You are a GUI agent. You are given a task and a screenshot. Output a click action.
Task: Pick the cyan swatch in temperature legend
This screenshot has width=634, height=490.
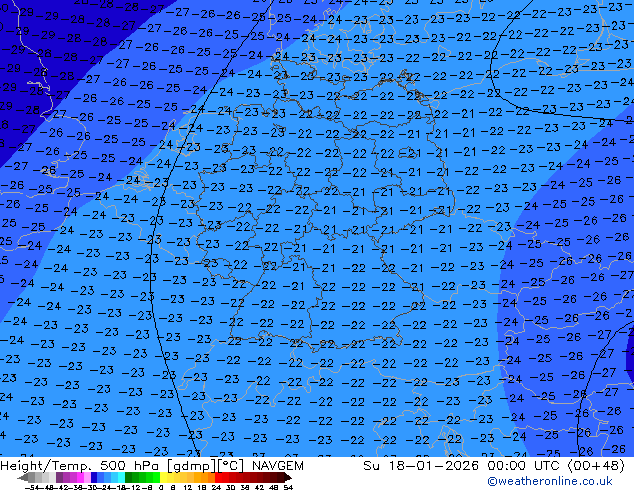coord(121,477)
